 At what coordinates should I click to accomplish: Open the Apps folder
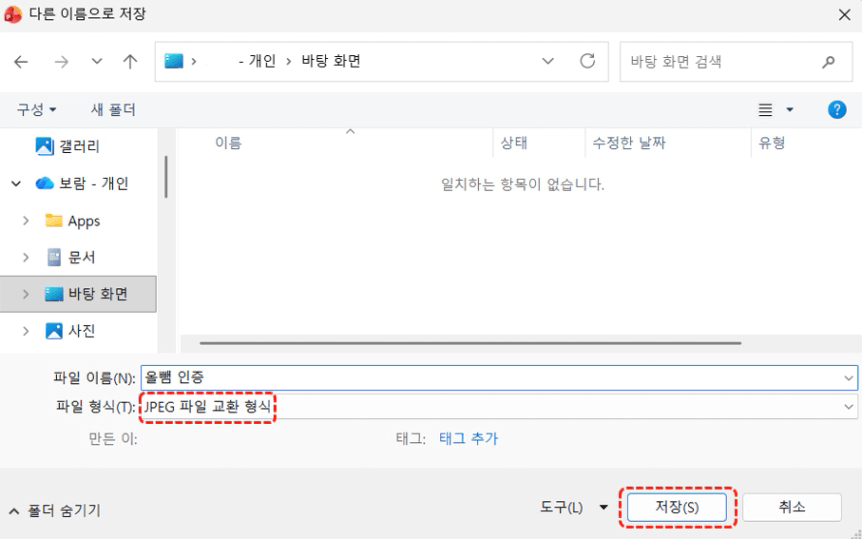(x=73, y=221)
